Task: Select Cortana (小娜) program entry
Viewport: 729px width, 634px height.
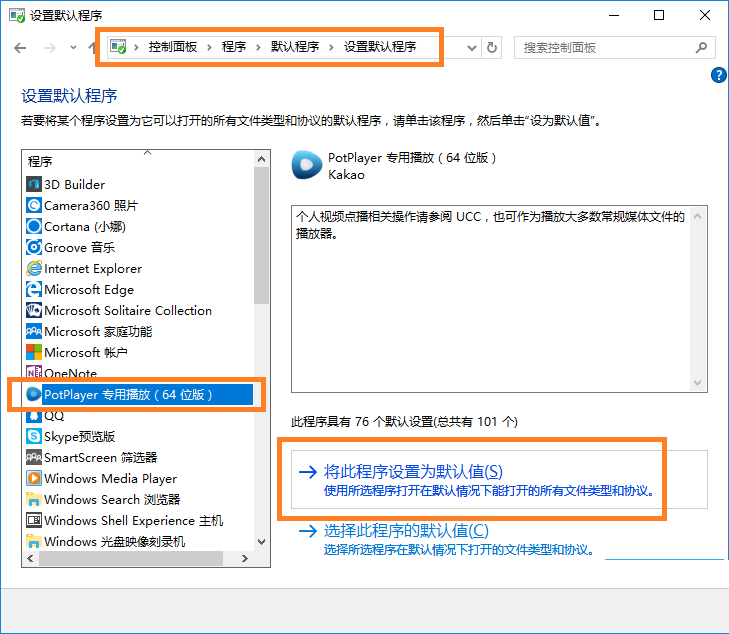Action: [85, 226]
